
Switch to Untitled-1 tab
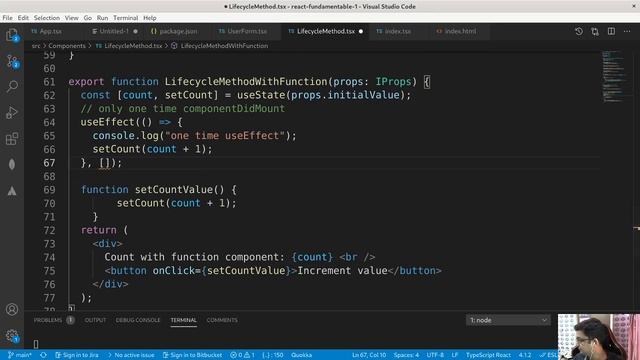pyautogui.click(x=114, y=31)
